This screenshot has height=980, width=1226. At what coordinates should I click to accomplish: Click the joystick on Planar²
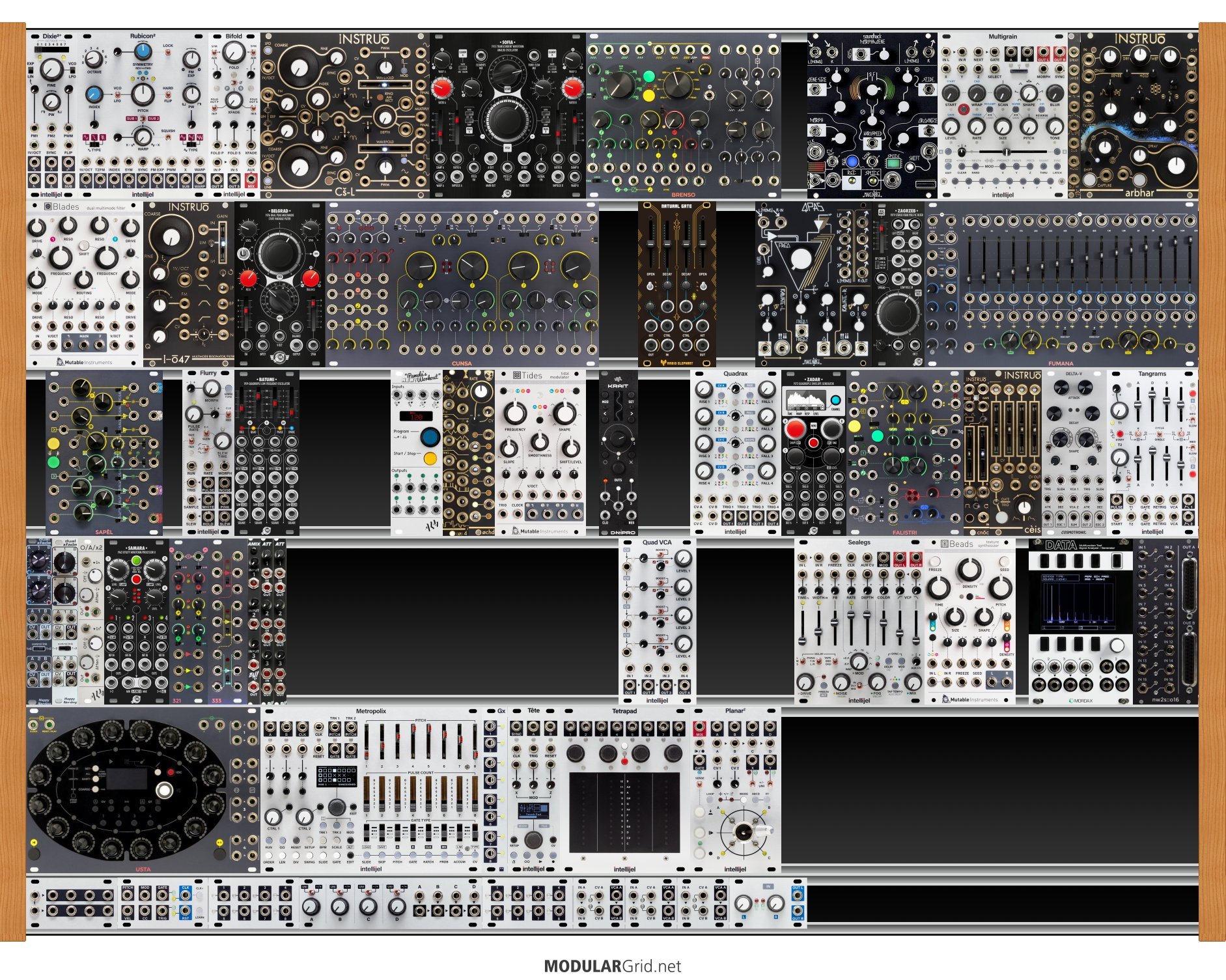click(x=743, y=833)
